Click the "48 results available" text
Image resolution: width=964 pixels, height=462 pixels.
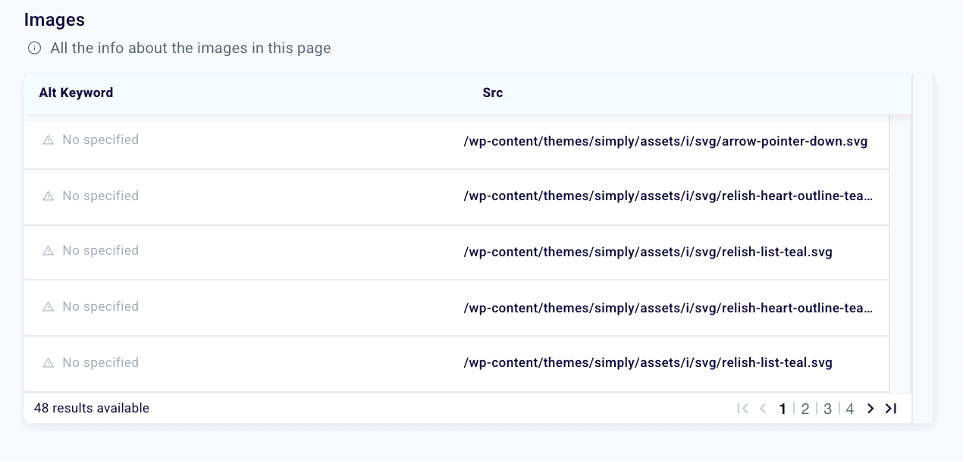click(91, 408)
